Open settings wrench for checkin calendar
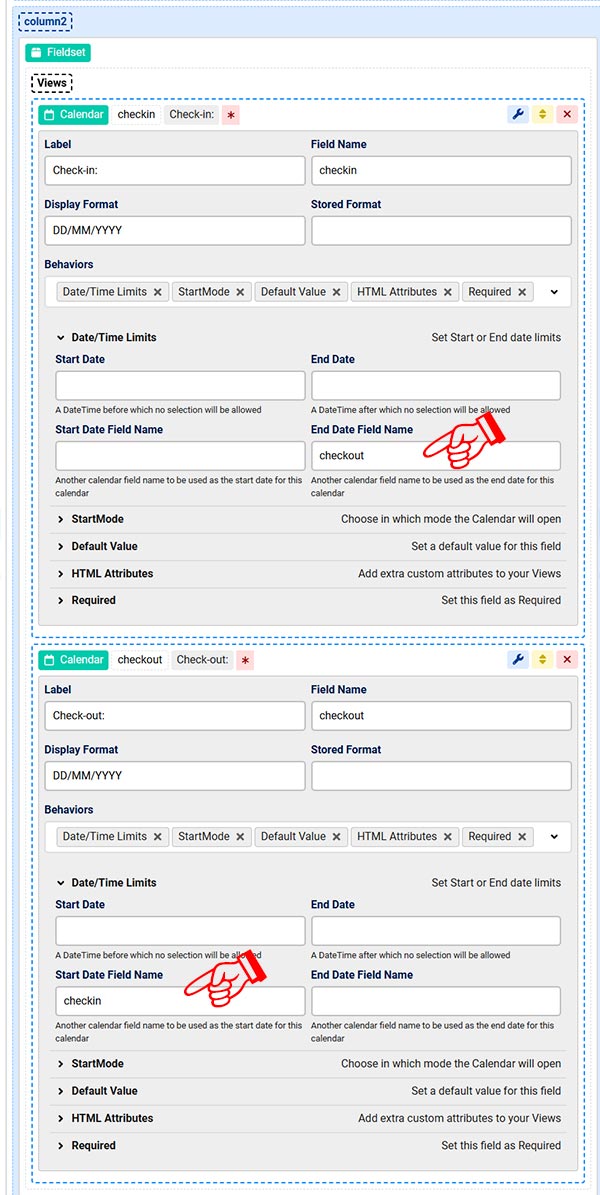The image size is (600, 1195). tap(518, 115)
